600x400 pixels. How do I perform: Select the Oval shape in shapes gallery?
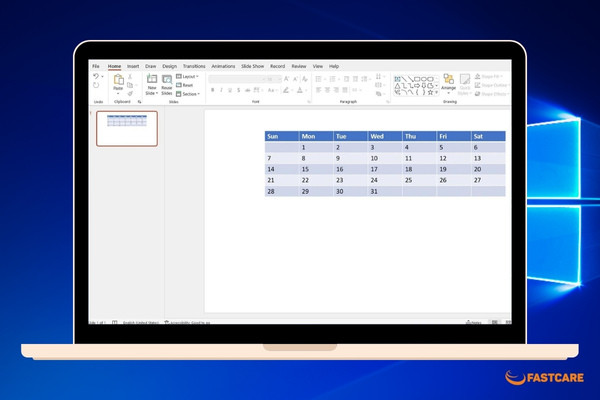pos(423,79)
